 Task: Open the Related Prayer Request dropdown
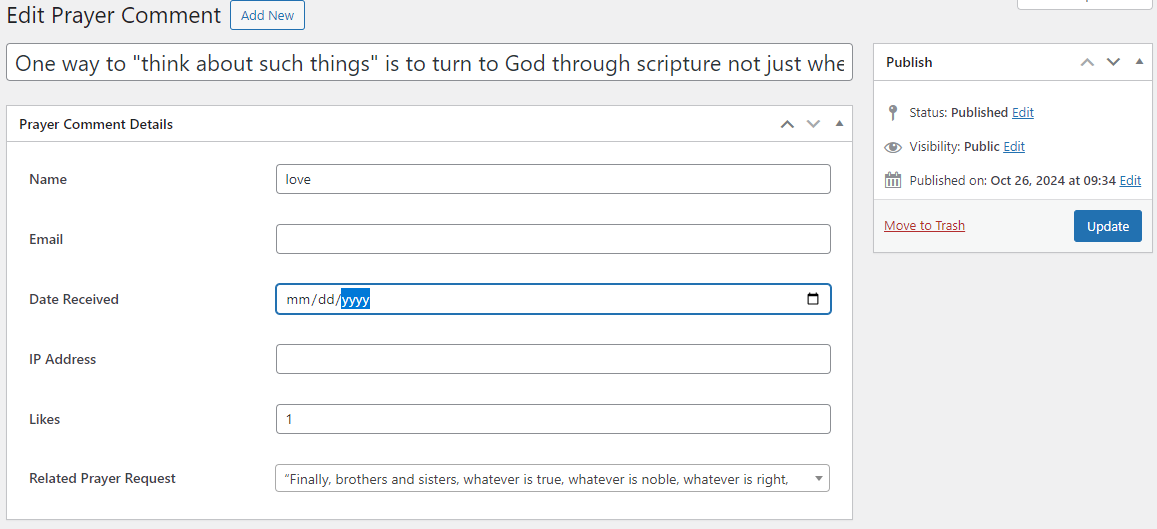[552, 479]
